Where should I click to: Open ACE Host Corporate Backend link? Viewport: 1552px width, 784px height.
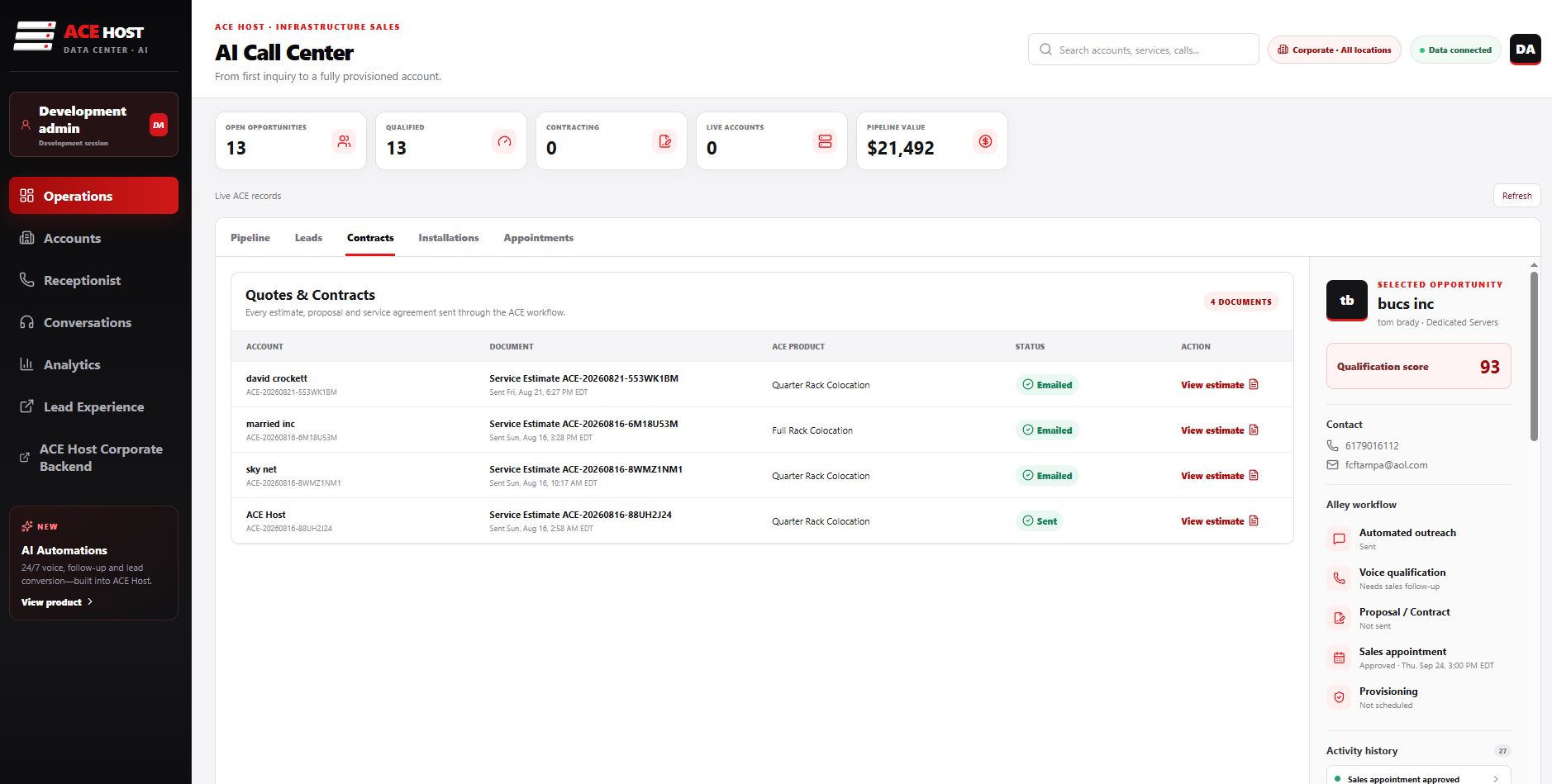[x=93, y=458]
